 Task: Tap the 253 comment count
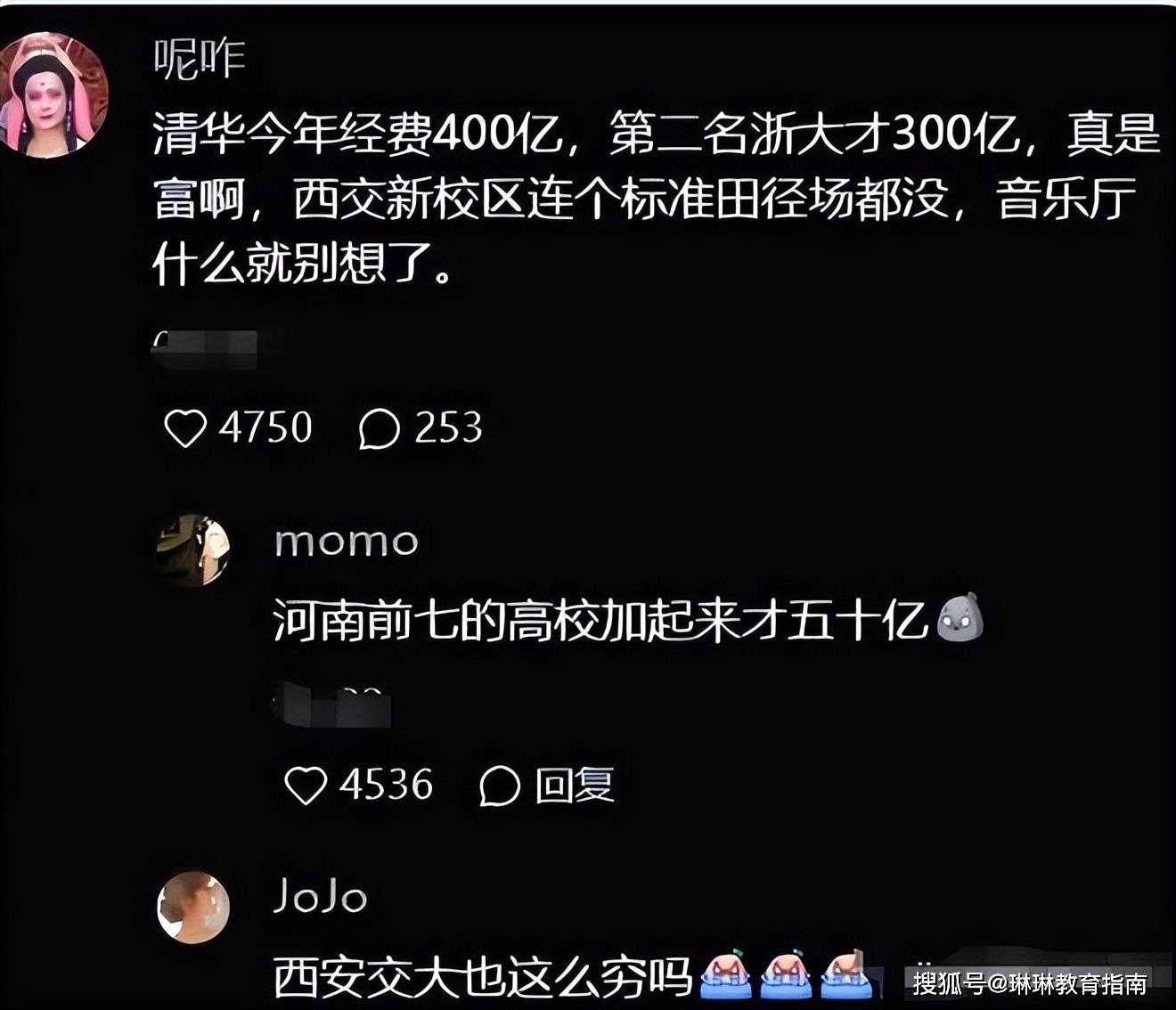click(448, 428)
